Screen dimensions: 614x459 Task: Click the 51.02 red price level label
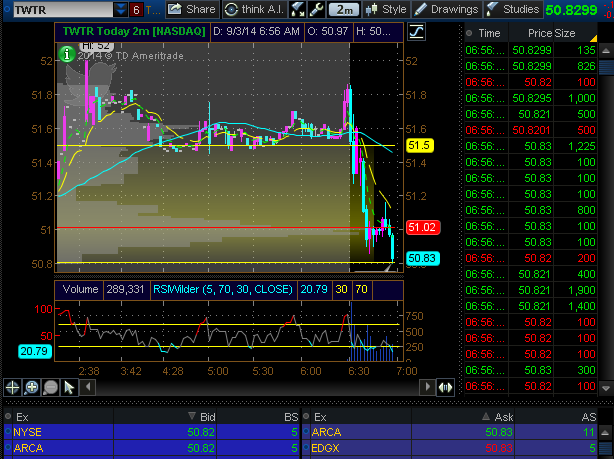[x=422, y=227]
